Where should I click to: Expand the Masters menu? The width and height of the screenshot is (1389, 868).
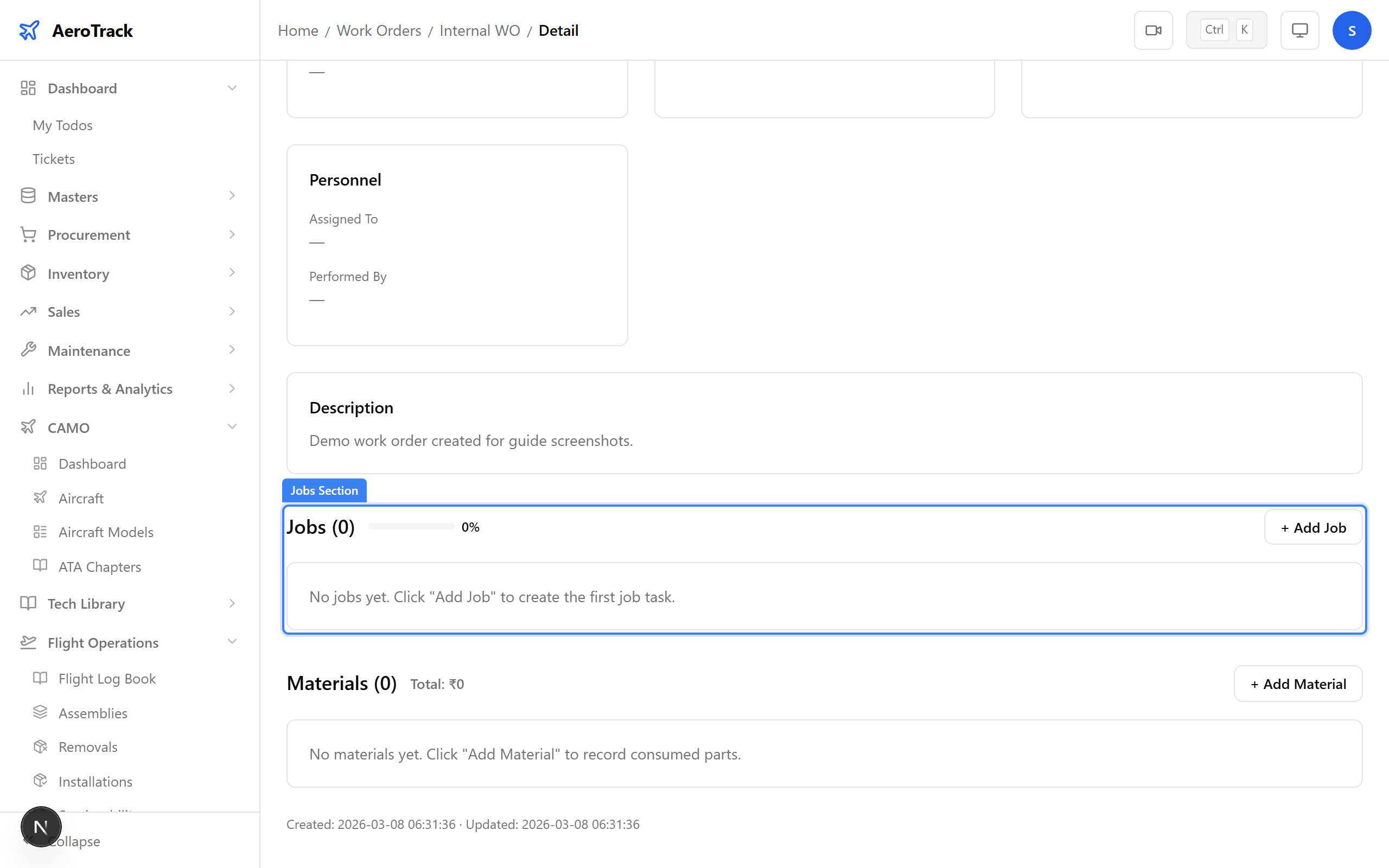(x=232, y=196)
